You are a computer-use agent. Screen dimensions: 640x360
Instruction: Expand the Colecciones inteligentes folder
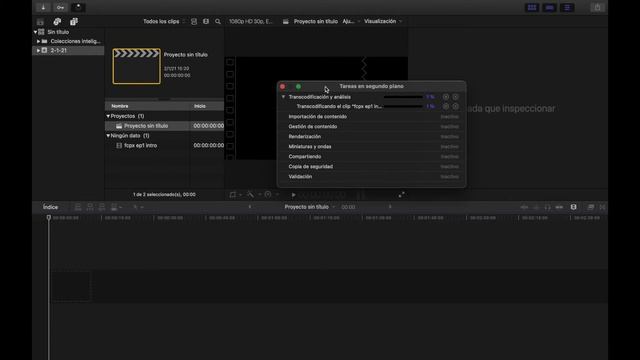coord(38,41)
